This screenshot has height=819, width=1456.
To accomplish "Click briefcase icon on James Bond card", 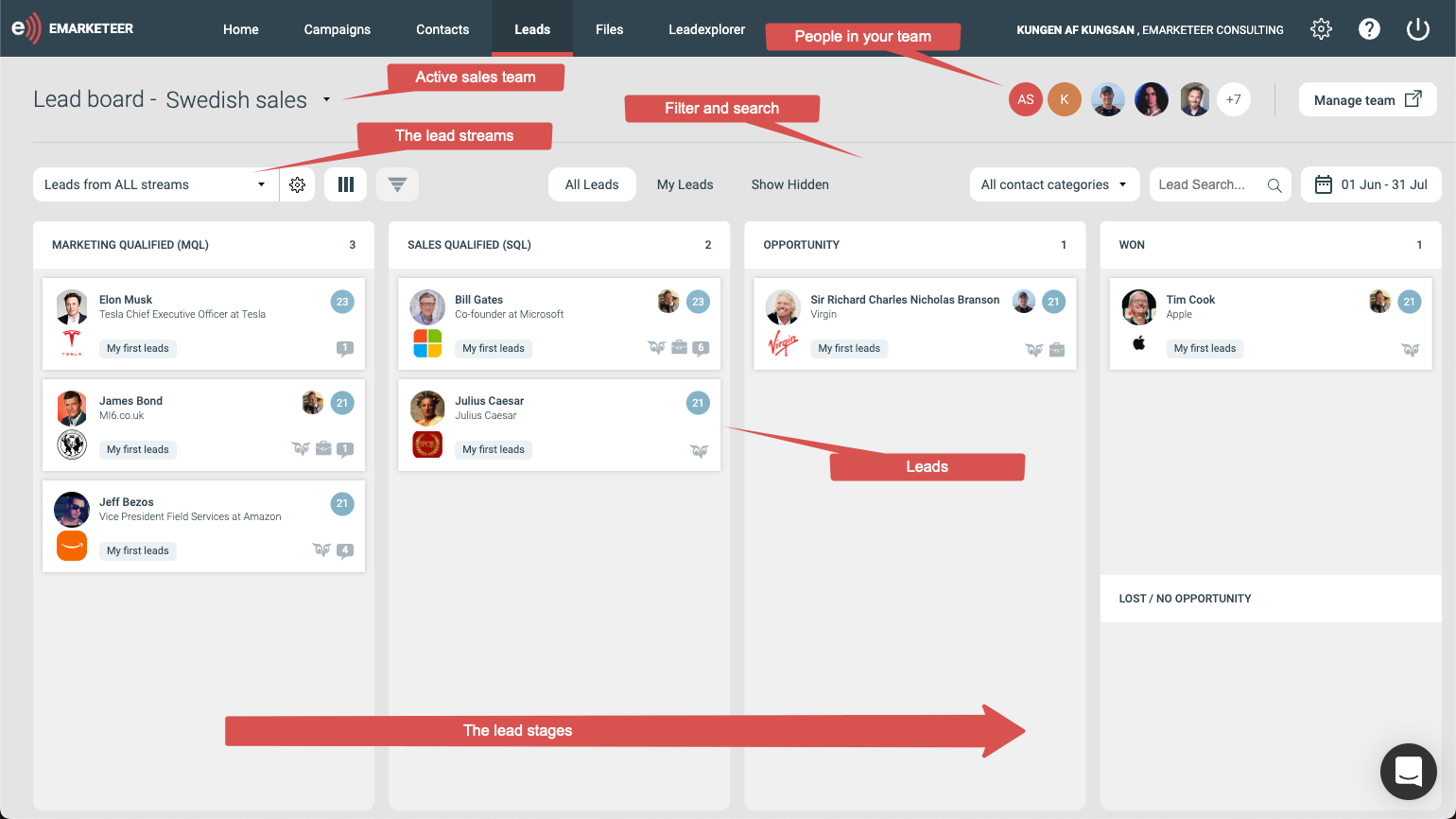I will pos(323,448).
